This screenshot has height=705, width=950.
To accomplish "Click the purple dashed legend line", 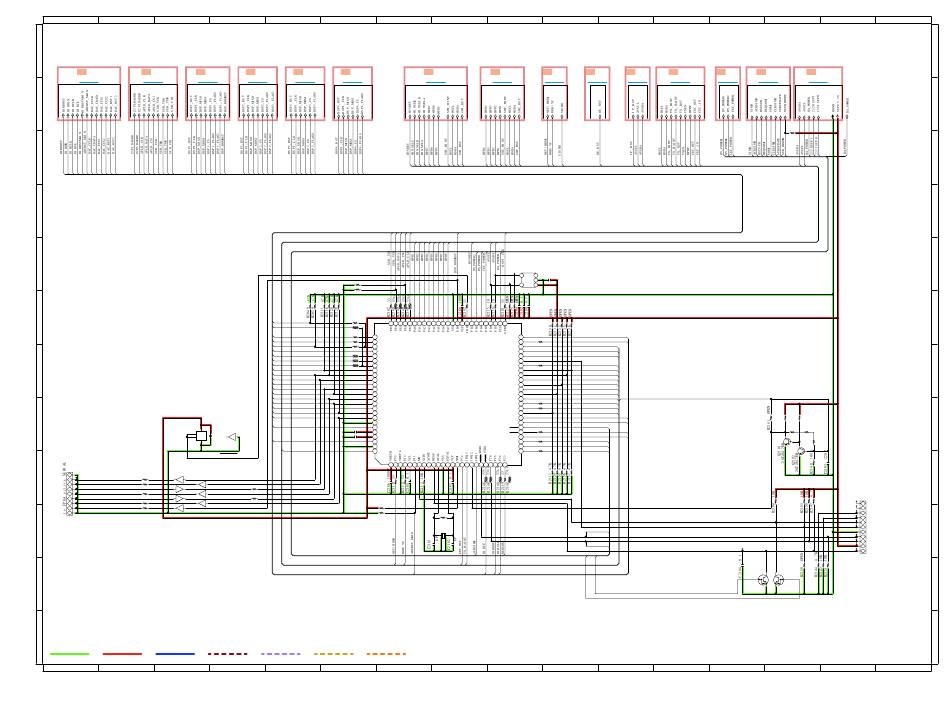I will click(281, 654).
